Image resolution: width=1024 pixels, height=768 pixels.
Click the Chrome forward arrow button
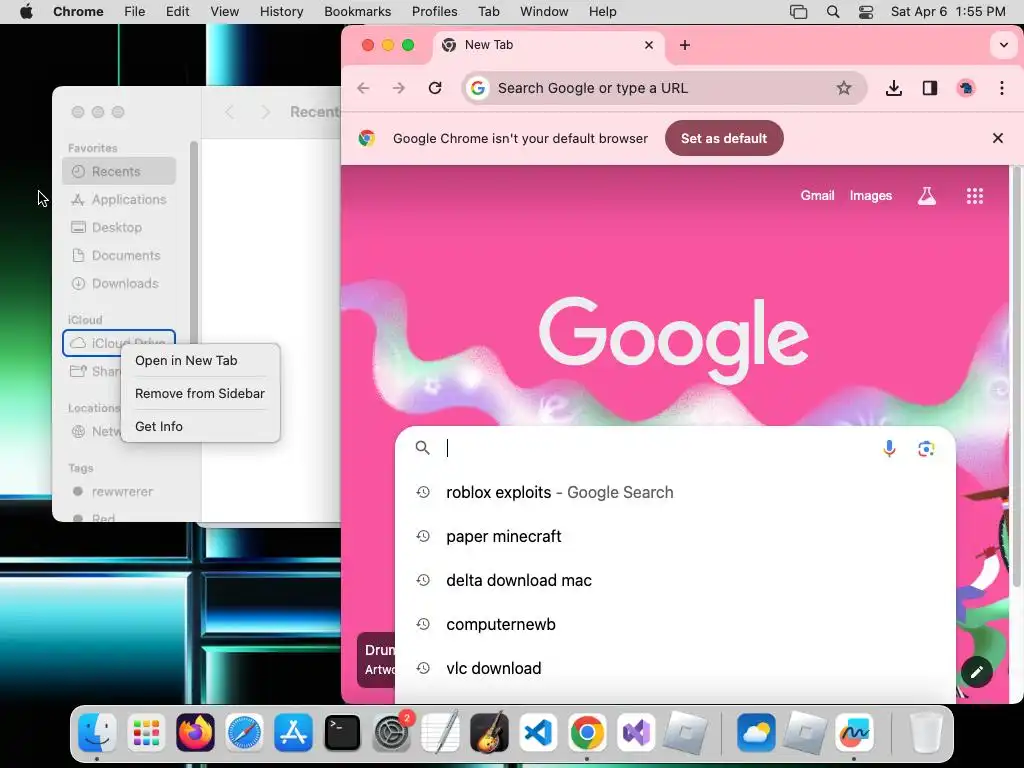click(x=398, y=88)
